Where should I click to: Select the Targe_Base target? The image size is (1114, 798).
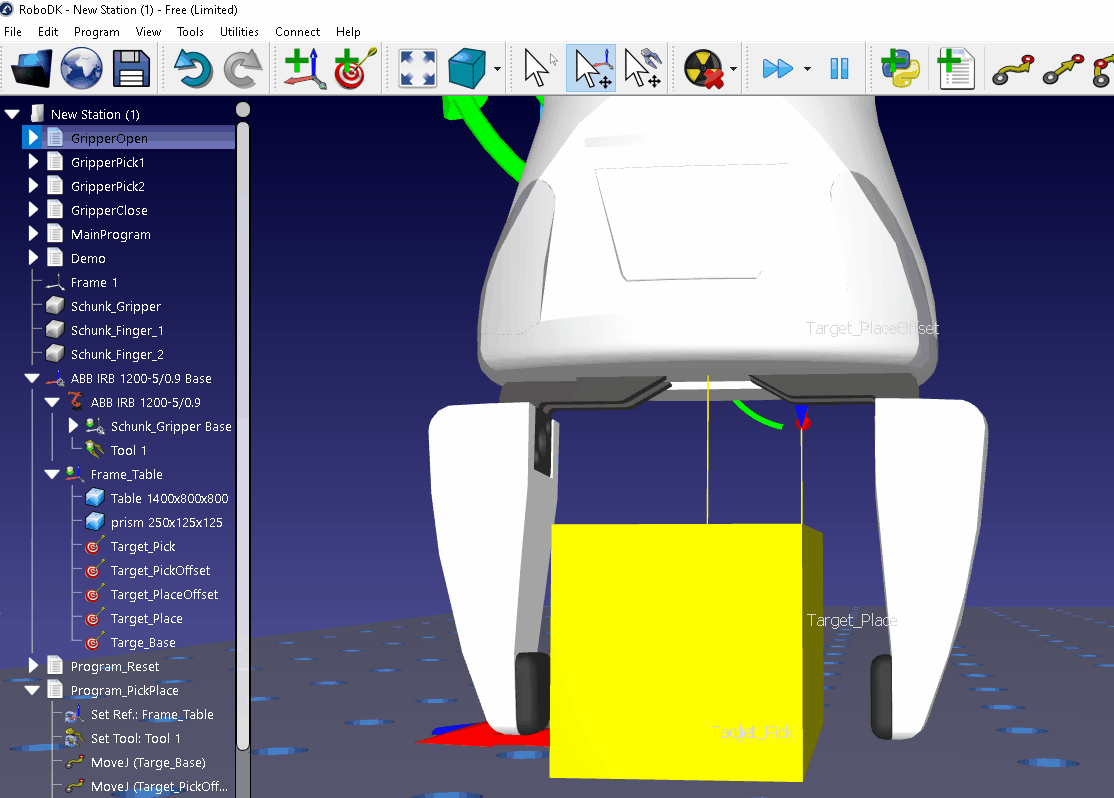tap(142, 642)
